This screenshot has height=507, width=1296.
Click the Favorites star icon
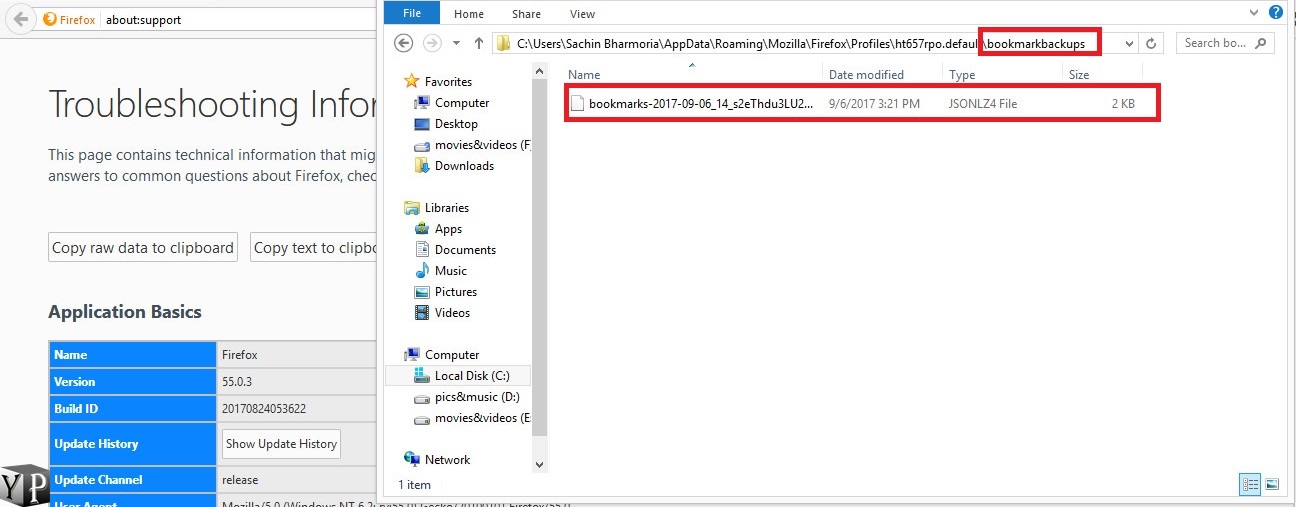point(410,81)
